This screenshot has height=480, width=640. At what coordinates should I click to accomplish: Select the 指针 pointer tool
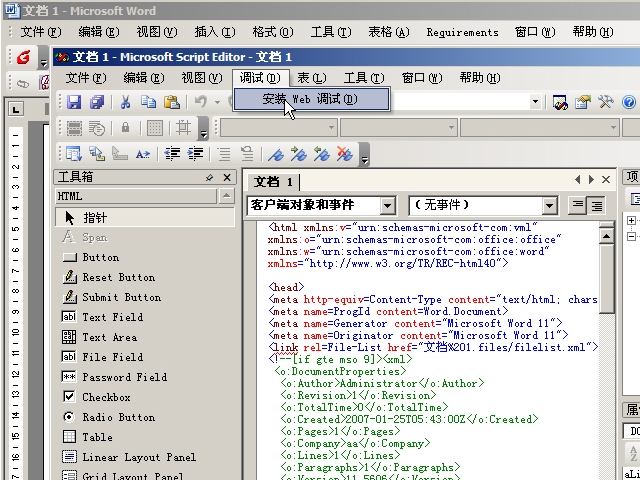(144, 217)
